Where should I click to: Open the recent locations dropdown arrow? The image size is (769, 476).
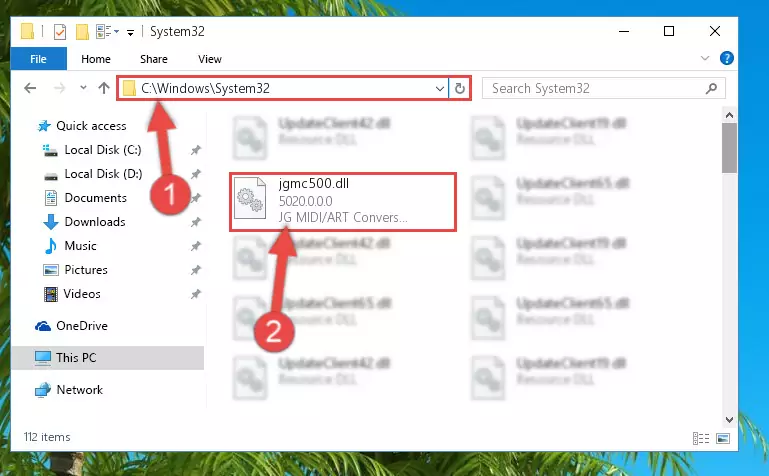(83, 88)
